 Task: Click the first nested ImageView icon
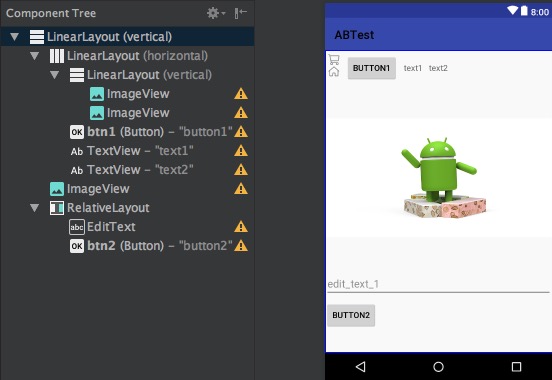pyautogui.click(x=97, y=94)
